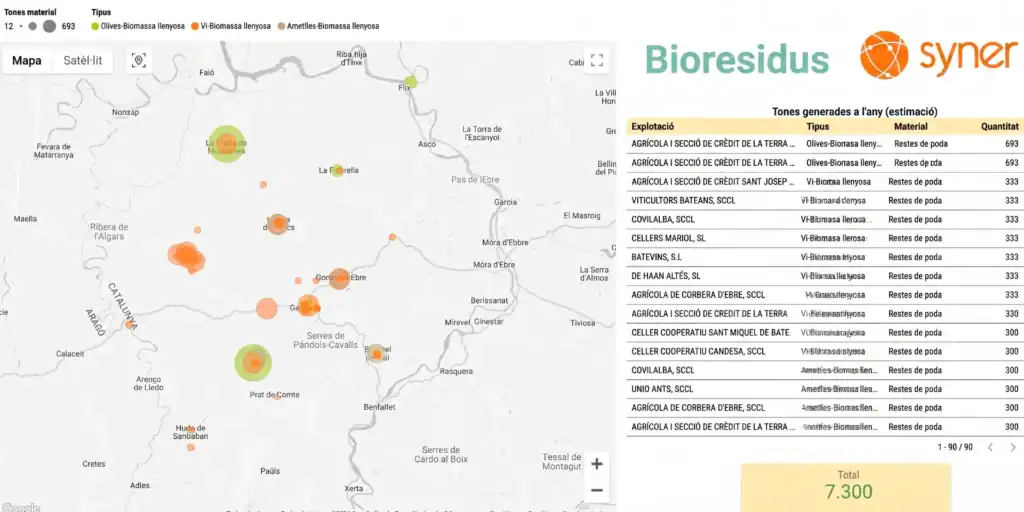Click the Tones material size legend
Image resolution: width=1024 pixels, height=512 pixels.
tap(40, 20)
